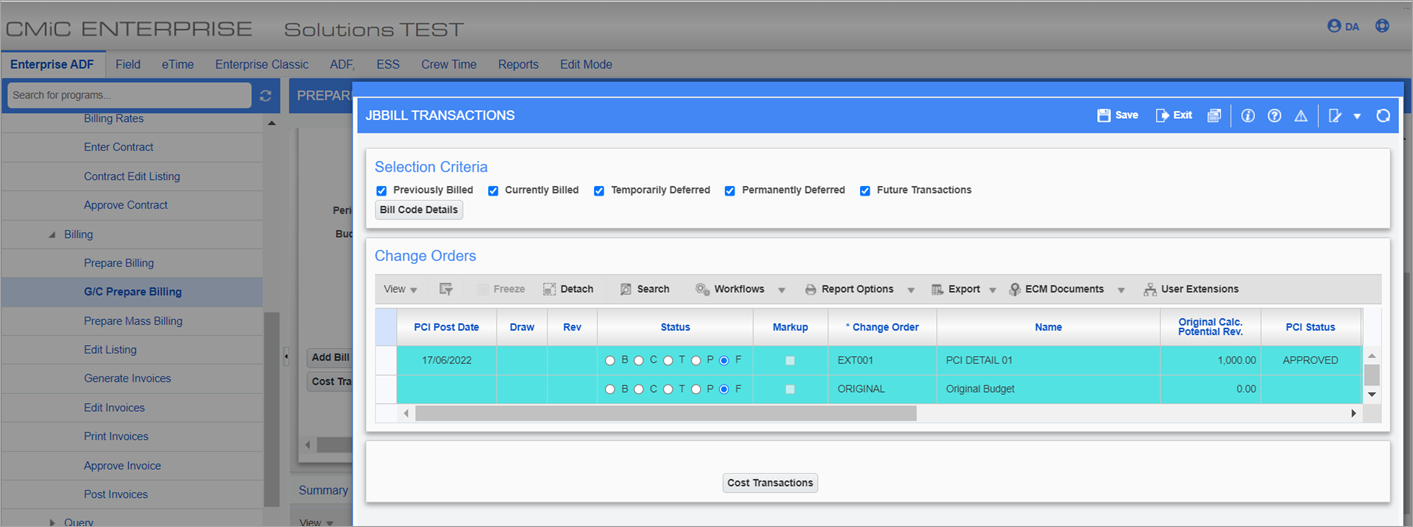Click the Bill Code Details button
The height and width of the screenshot is (527, 1413).
(x=419, y=210)
